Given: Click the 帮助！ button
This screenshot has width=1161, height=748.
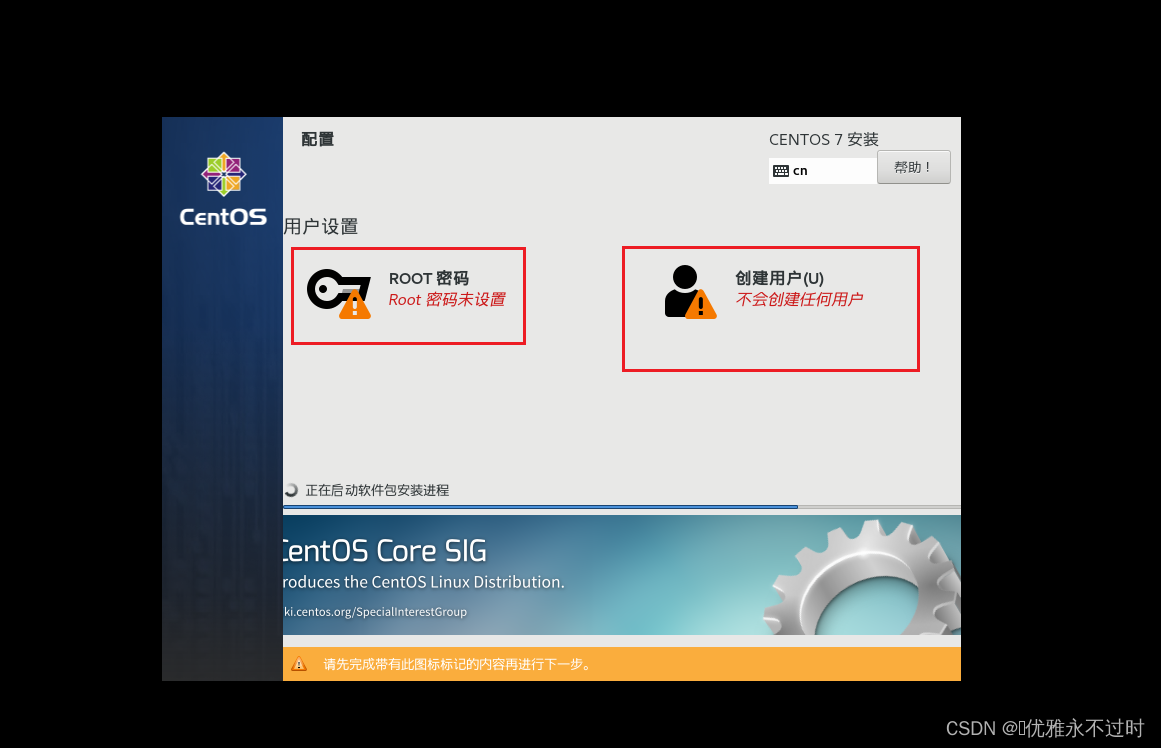Looking at the screenshot, I should [x=914, y=167].
